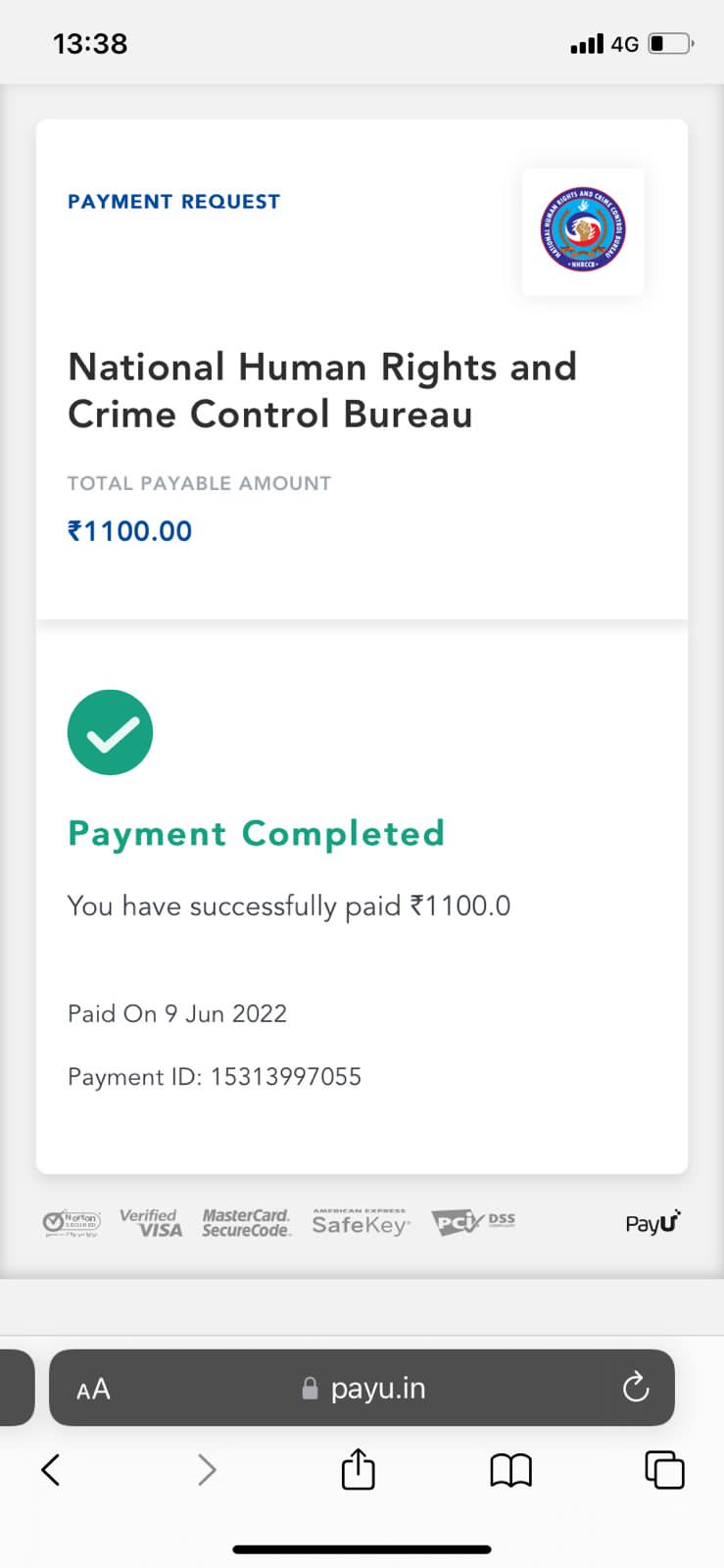The width and height of the screenshot is (724, 1568).
Task: Show all open Safari tabs
Action: click(x=664, y=1470)
